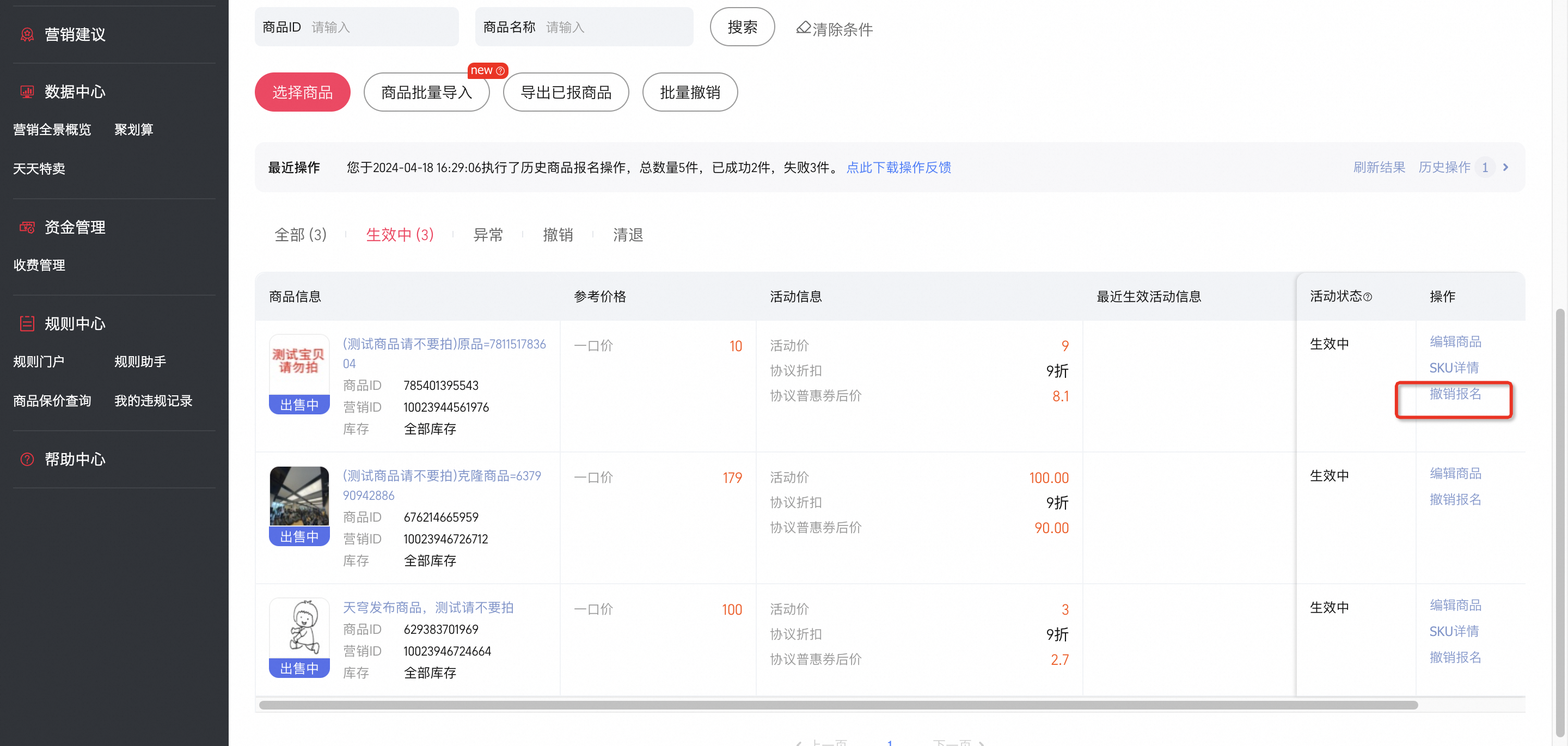Open the 我的违规记录 menu item

(x=154, y=401)
